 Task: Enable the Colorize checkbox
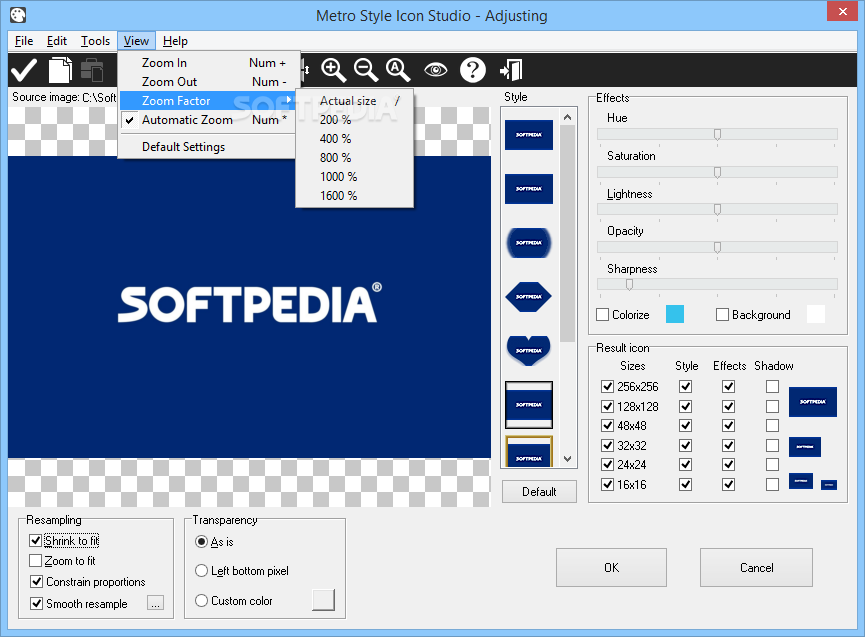point(602,314)
